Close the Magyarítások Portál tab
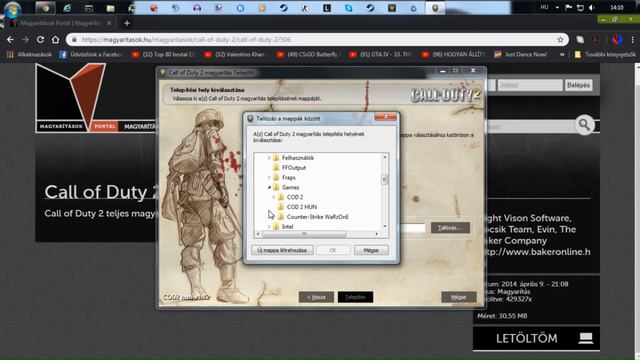 click(109, 23)
